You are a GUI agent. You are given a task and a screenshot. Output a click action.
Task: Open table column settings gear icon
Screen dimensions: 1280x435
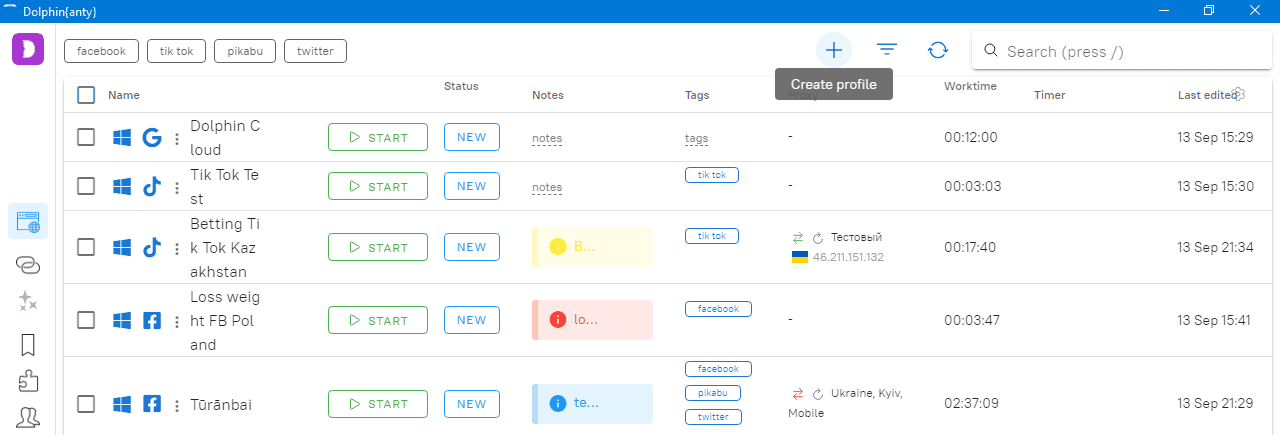tap(1238, 94)
